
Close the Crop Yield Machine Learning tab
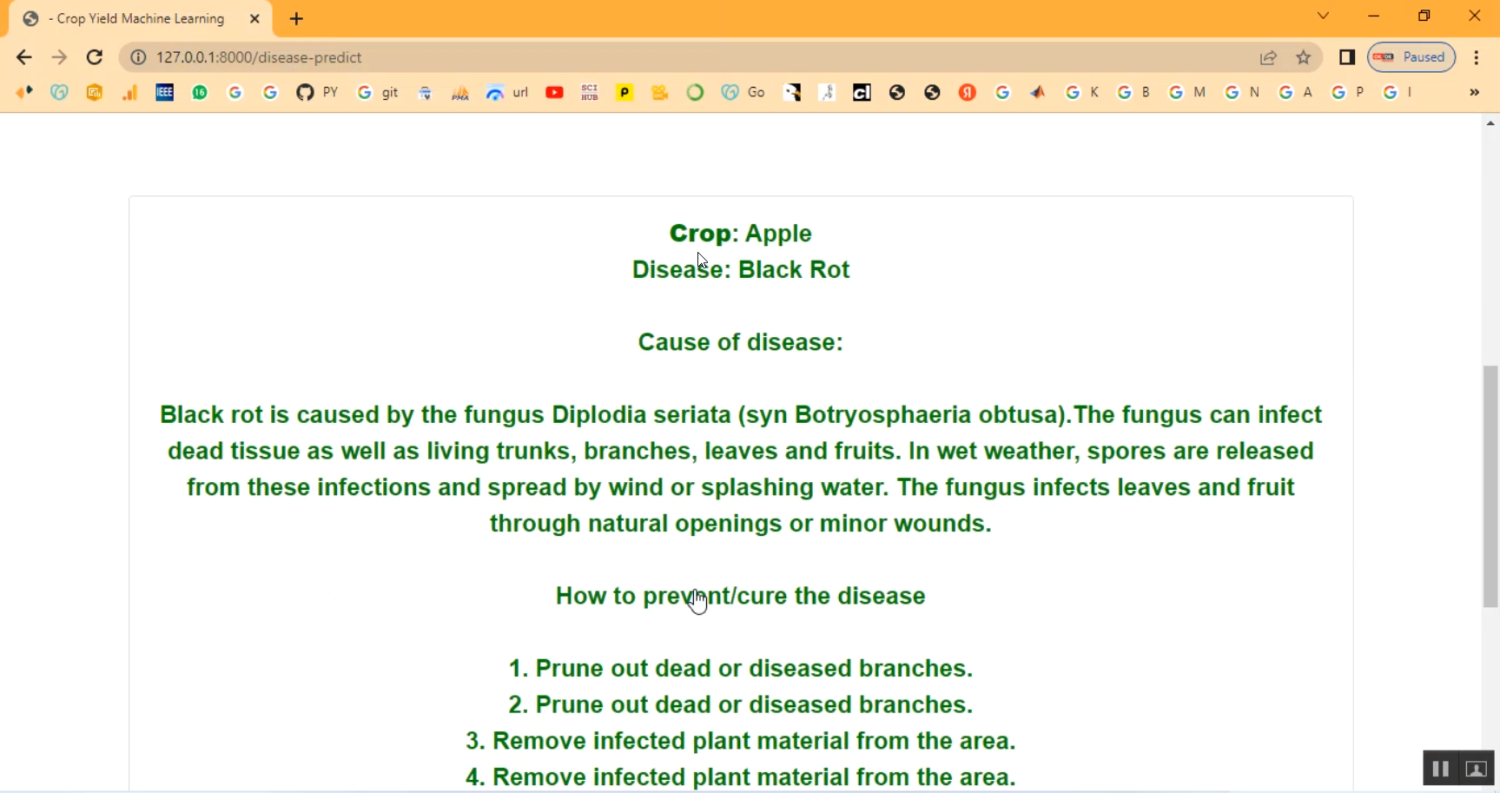click(x=254, y=19)
